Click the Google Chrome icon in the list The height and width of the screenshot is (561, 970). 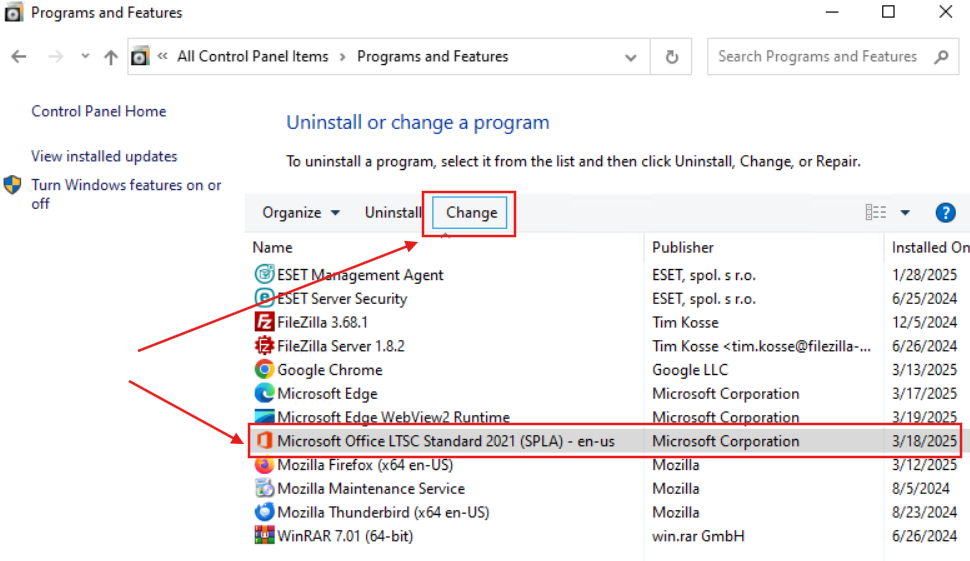tap(264, 369)
